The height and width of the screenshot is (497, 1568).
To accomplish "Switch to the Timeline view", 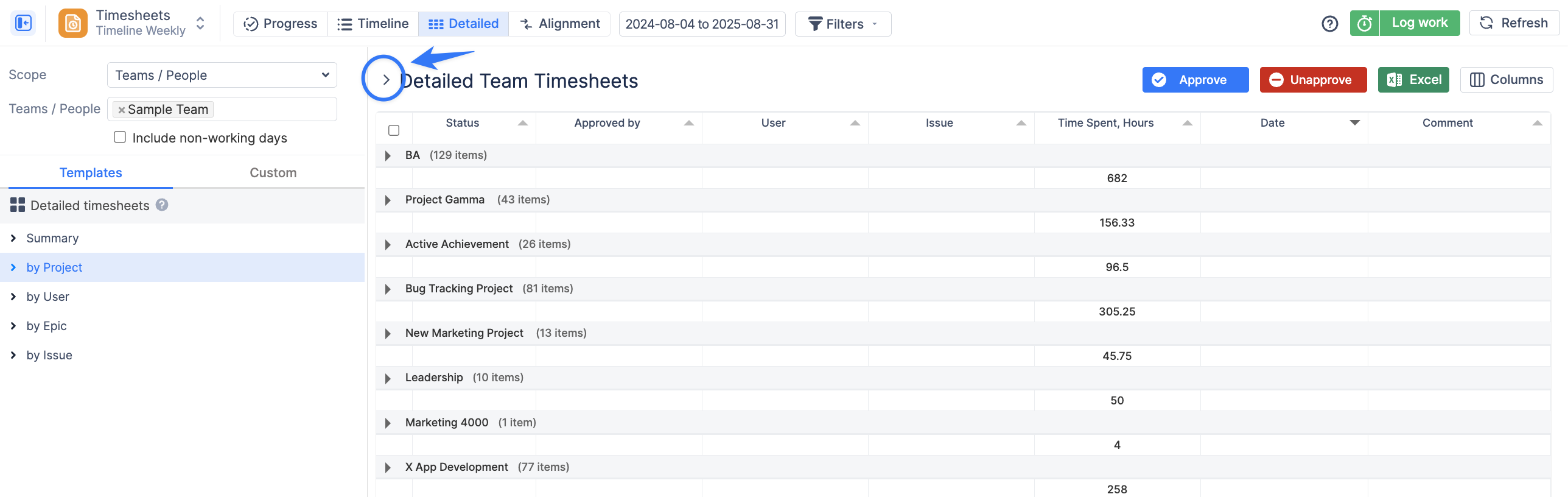I will (373, 24).
